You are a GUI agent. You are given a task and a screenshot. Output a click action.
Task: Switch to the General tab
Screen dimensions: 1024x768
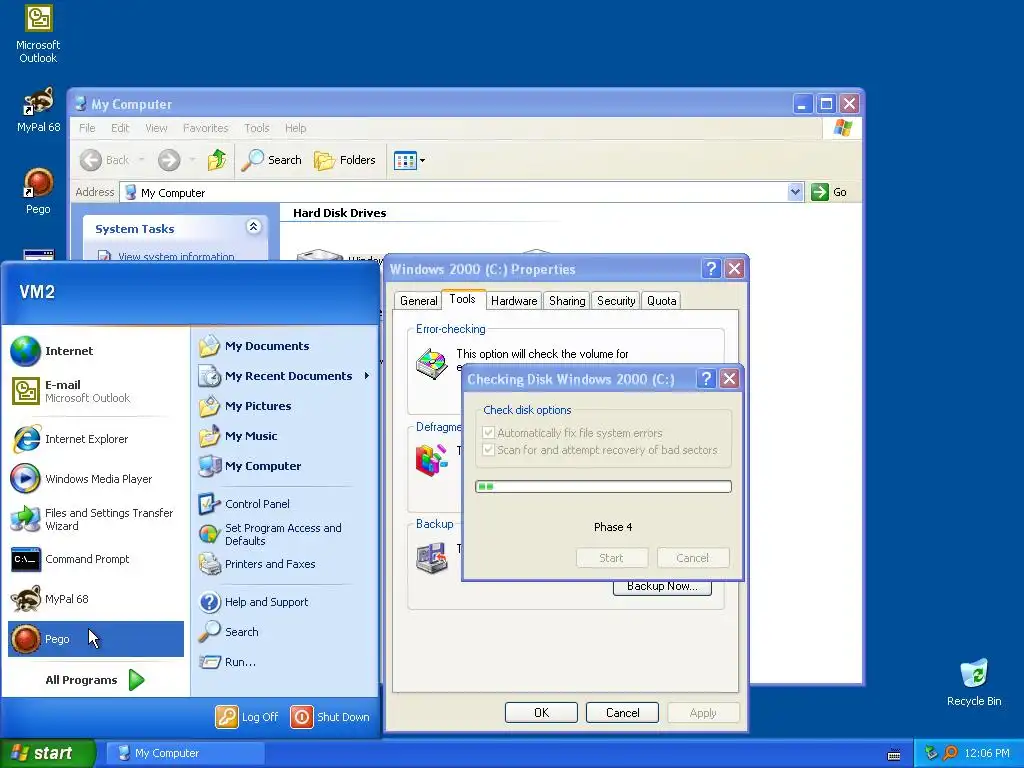click(419, 300)
